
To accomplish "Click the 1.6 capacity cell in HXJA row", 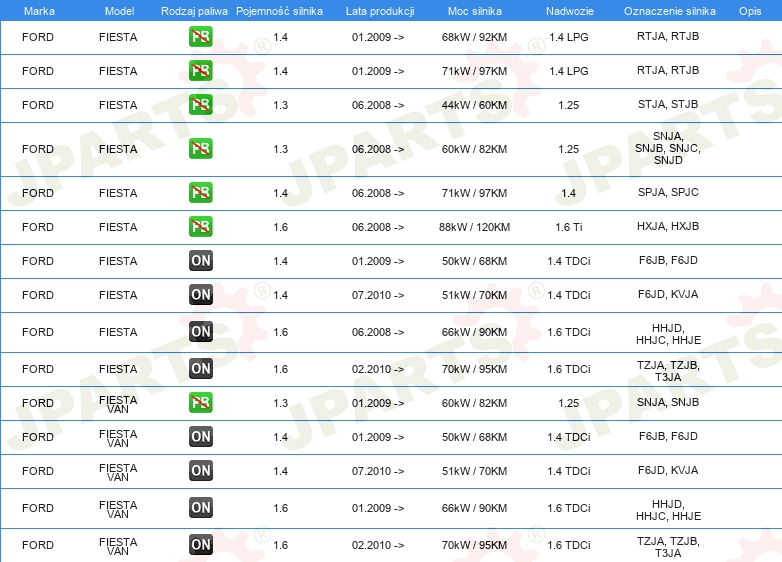I will (280, 227).
